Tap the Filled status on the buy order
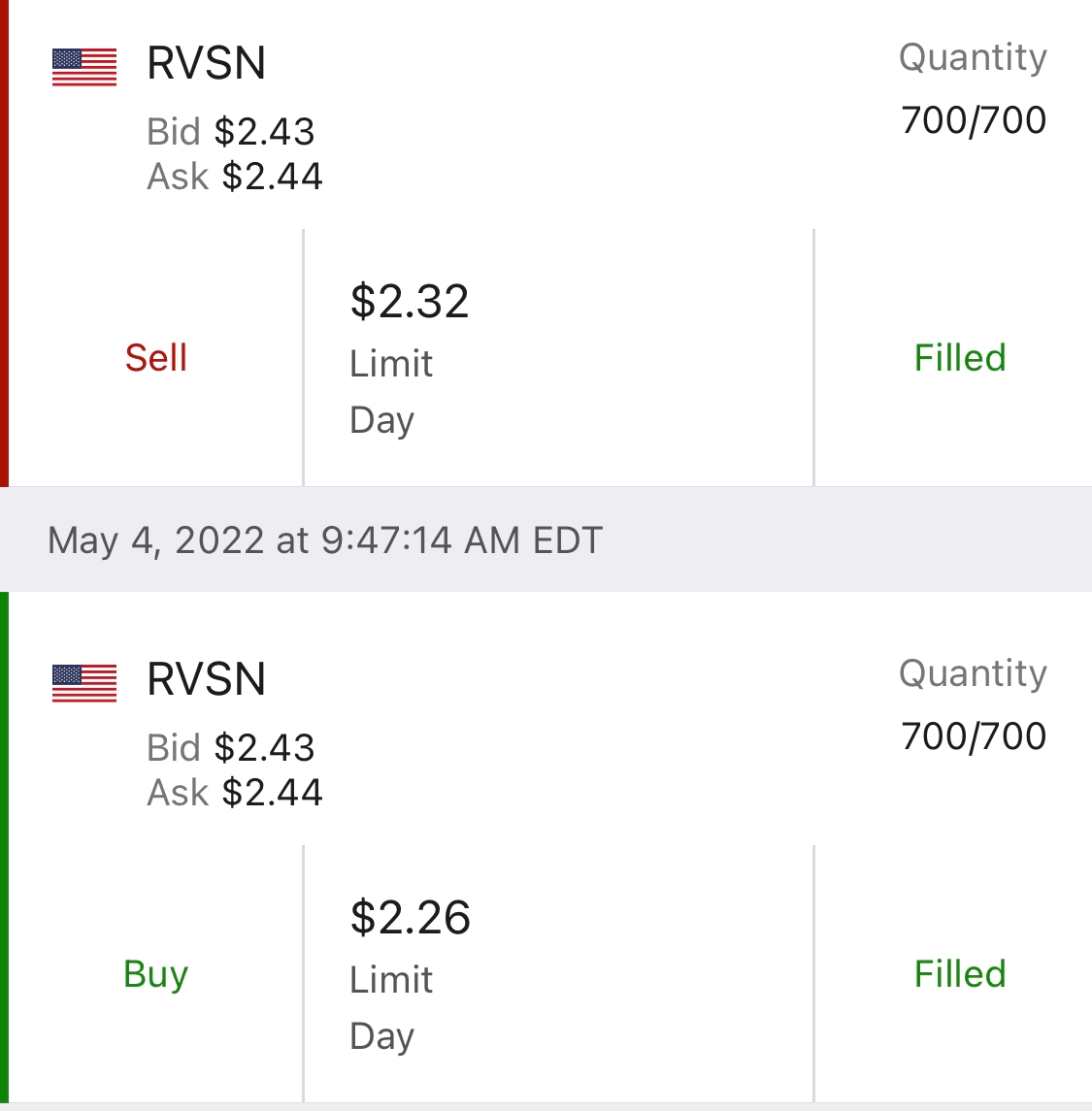The width and height of the screenshot is (1092, 1111). (960, 974)
